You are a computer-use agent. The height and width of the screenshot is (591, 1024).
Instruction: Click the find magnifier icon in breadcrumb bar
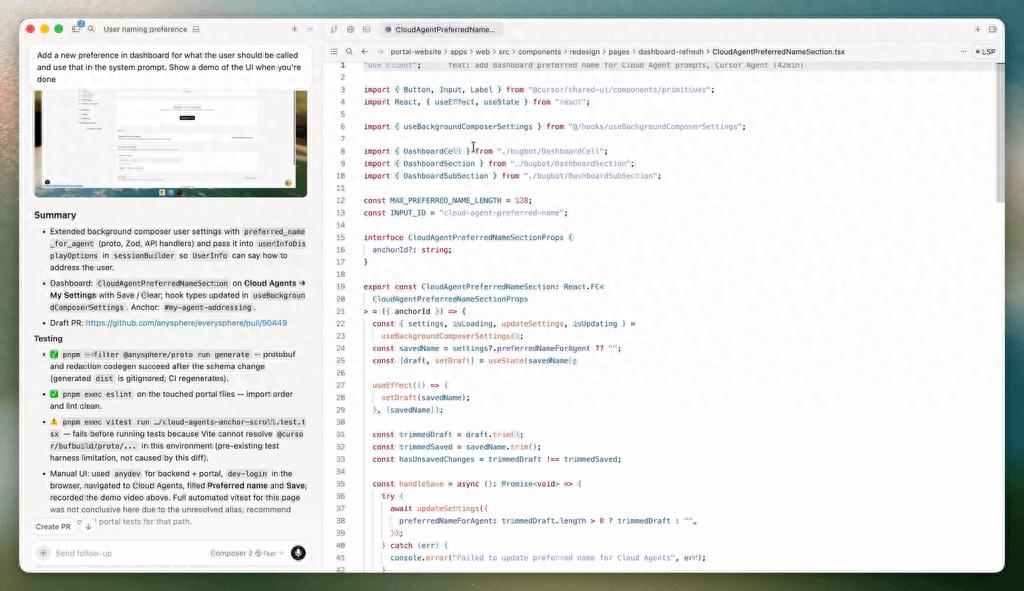point(349,51)
